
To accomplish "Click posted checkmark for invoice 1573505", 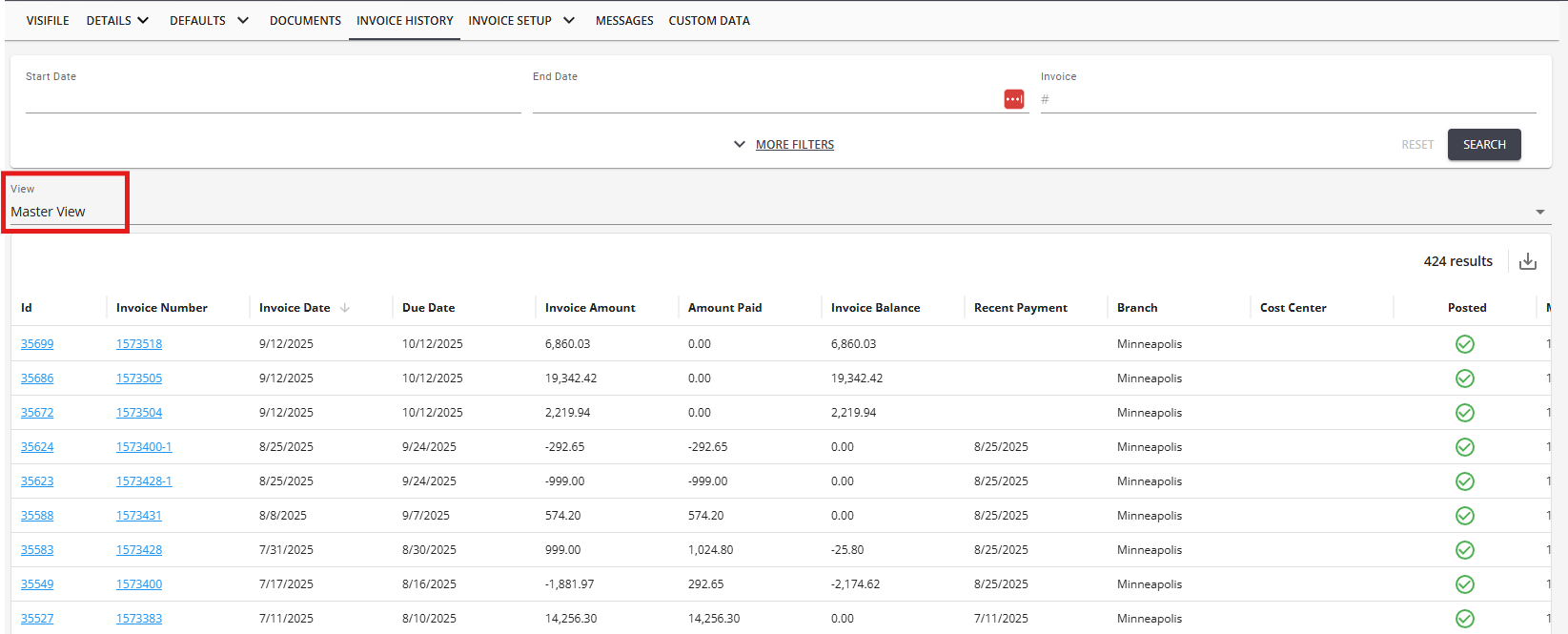I will click(1465, 378).
